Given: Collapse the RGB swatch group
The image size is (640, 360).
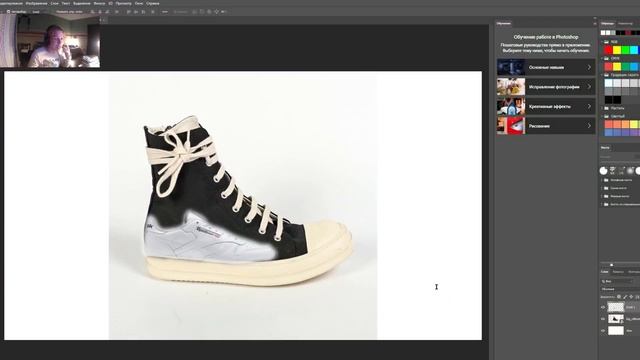Looking at the screenshot, I should point(602,42).
